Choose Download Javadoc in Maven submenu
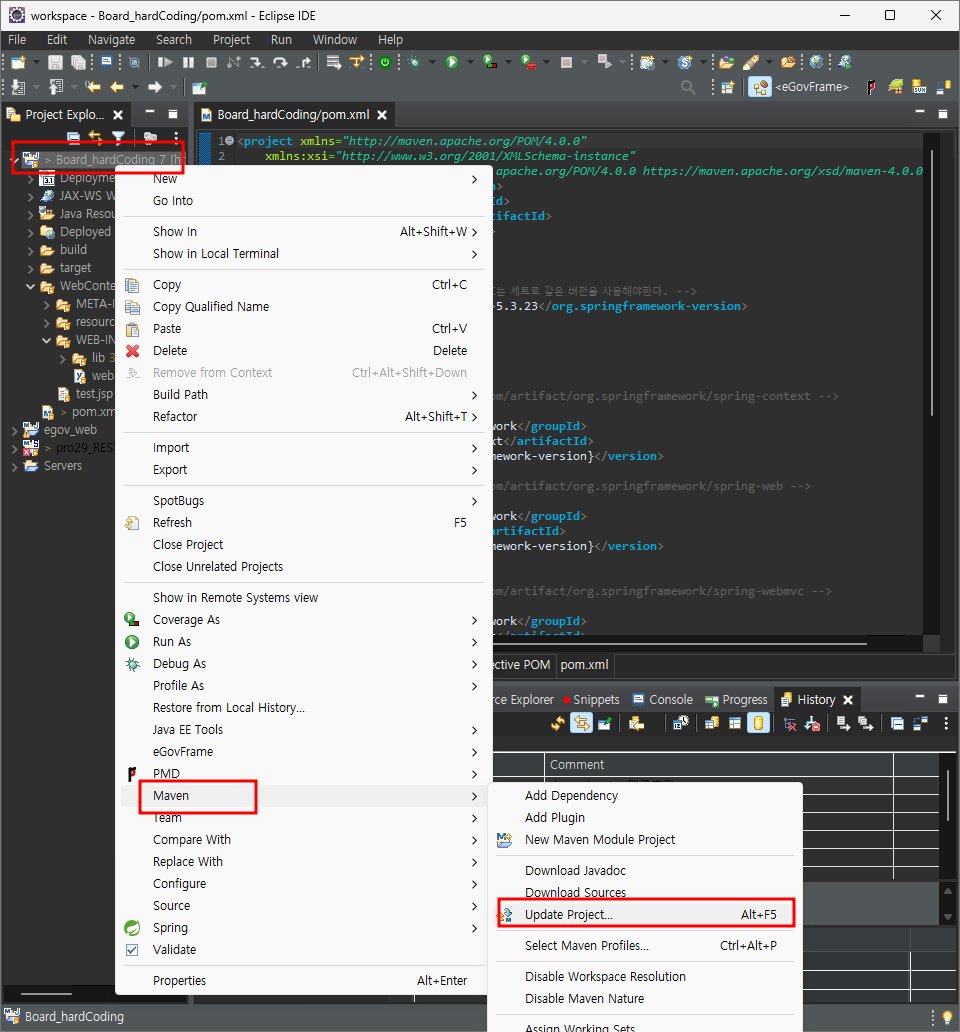This screenshot has width=960, height=1032. coord(645,871)
